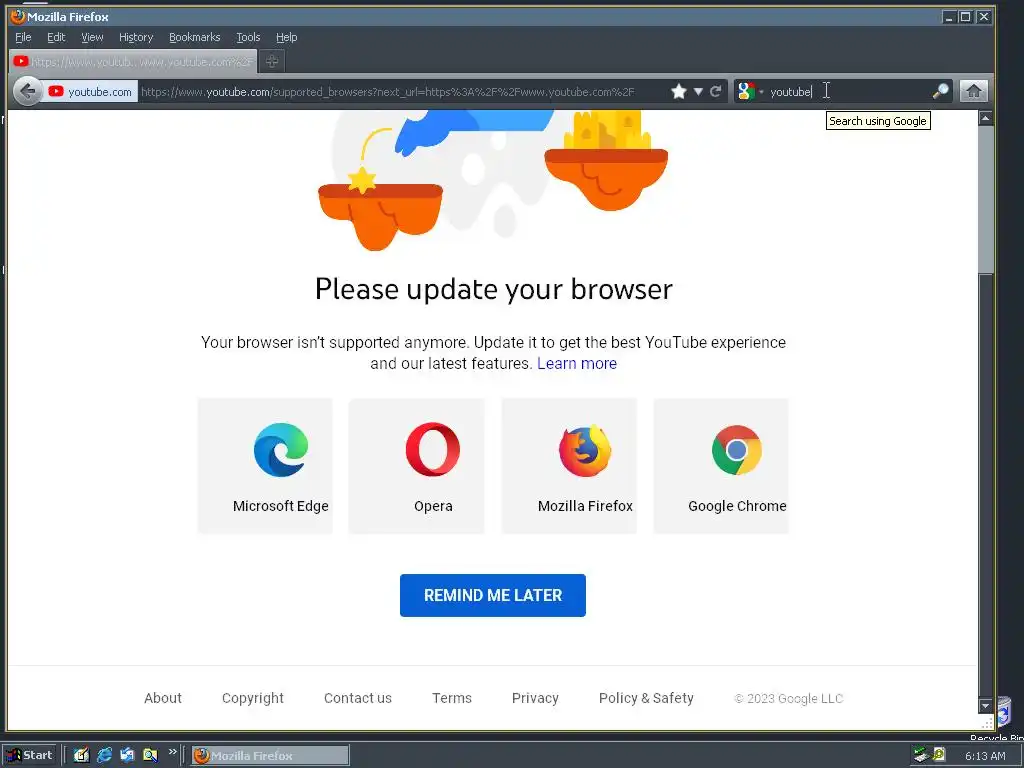The image size is (1024, 768).
Task: Open the About footer link
Action: click(163, 698)
